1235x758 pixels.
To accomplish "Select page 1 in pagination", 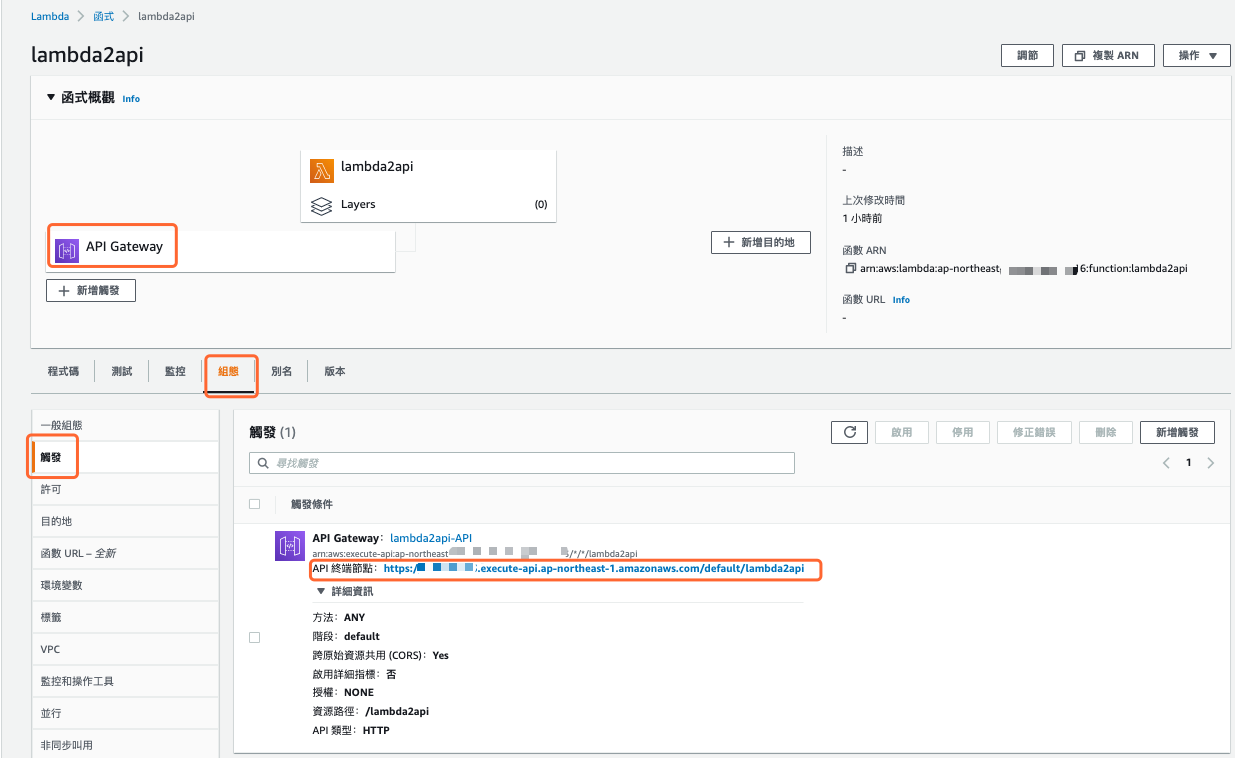I will coord(1188,463).
